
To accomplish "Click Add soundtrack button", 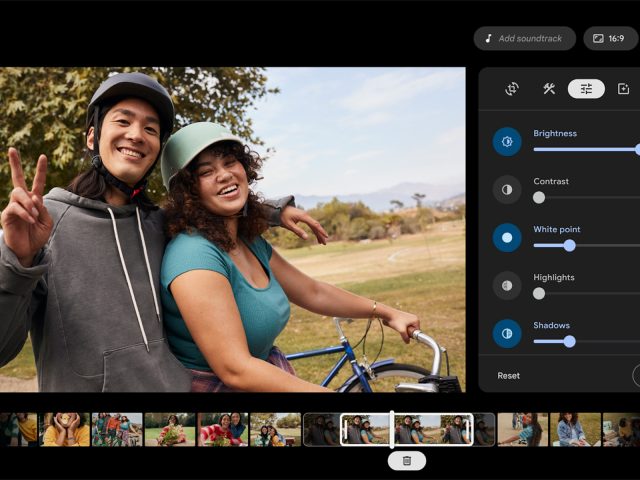I will pos(524,38).
